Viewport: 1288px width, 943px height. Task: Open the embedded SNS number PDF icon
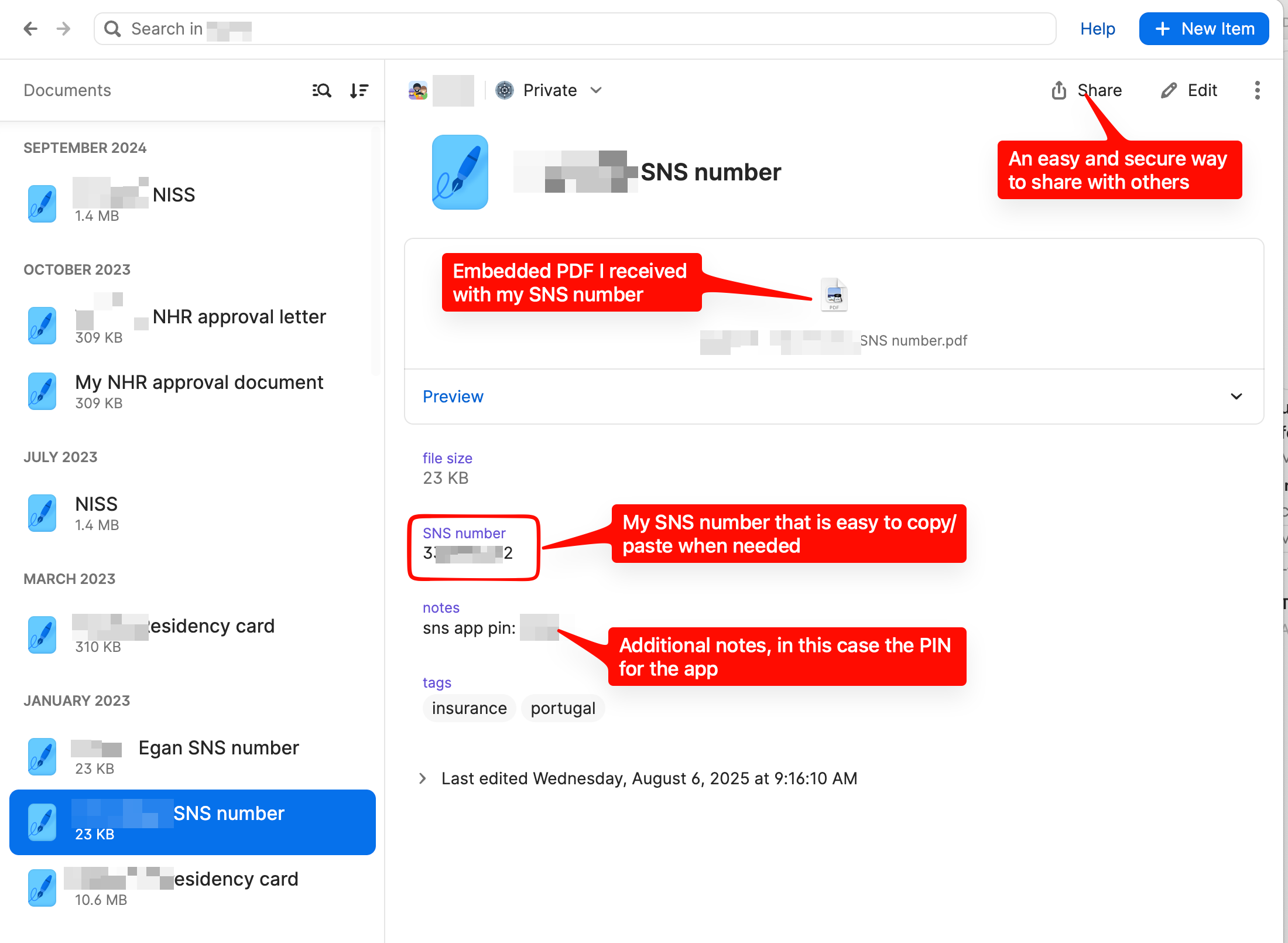pyautogui.click(x=834, y=295)
